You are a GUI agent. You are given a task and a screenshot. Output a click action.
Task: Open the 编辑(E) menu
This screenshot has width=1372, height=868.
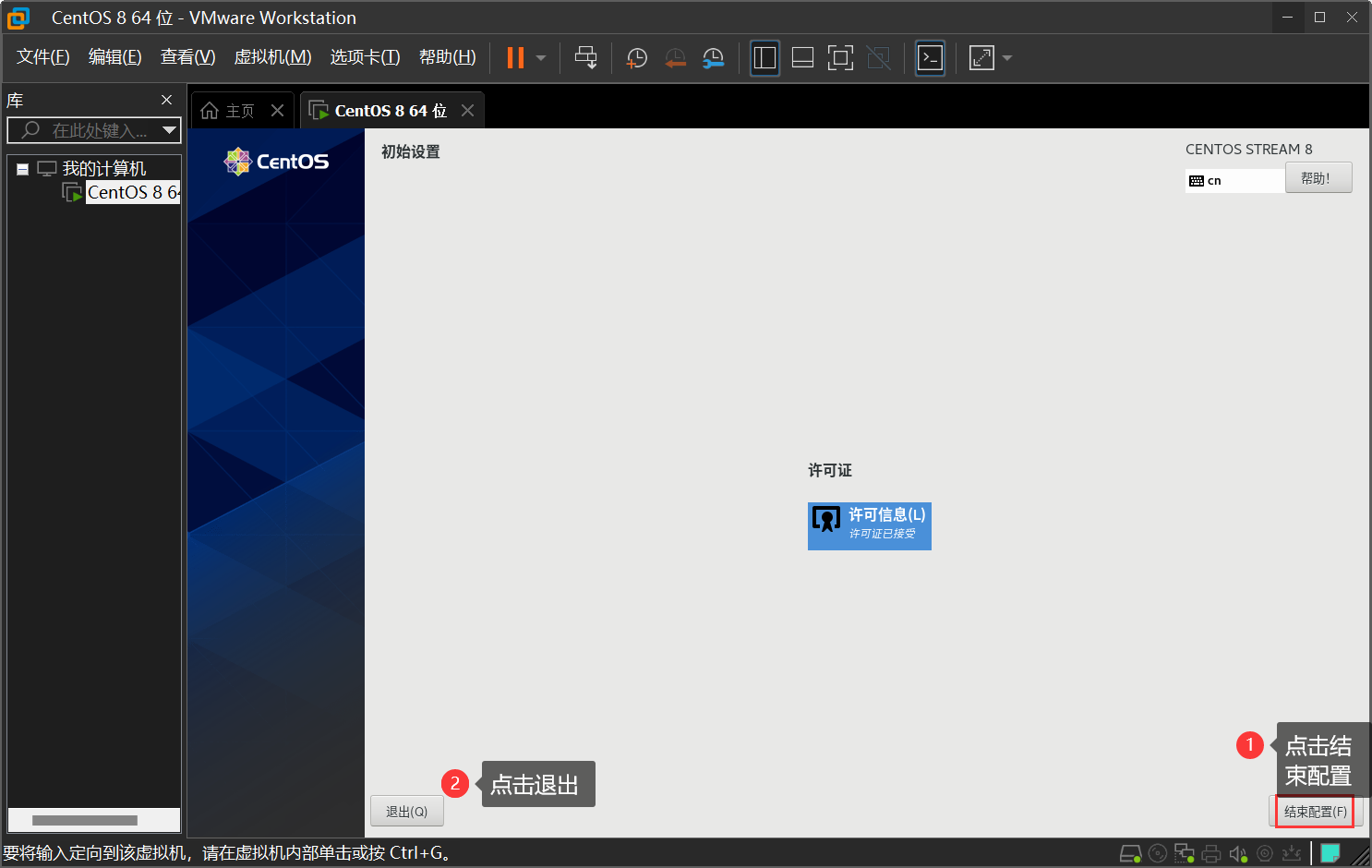(115, 57)
